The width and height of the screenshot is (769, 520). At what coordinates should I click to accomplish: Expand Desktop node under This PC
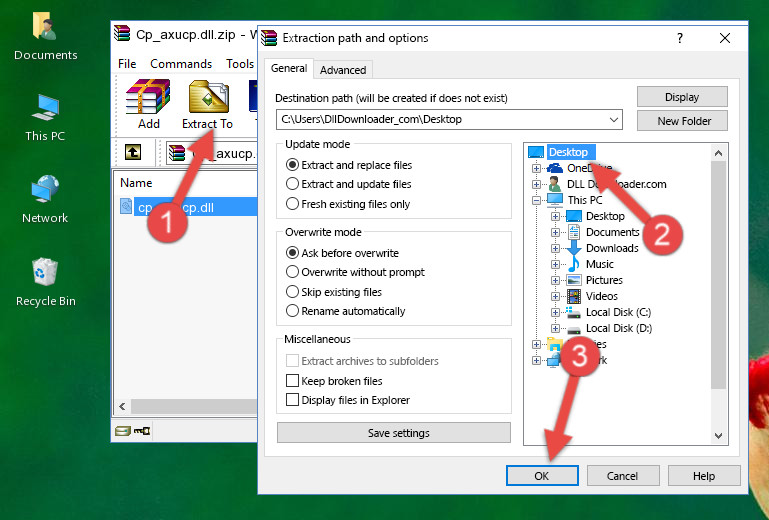pyautogui.click(x=555, y=216)
